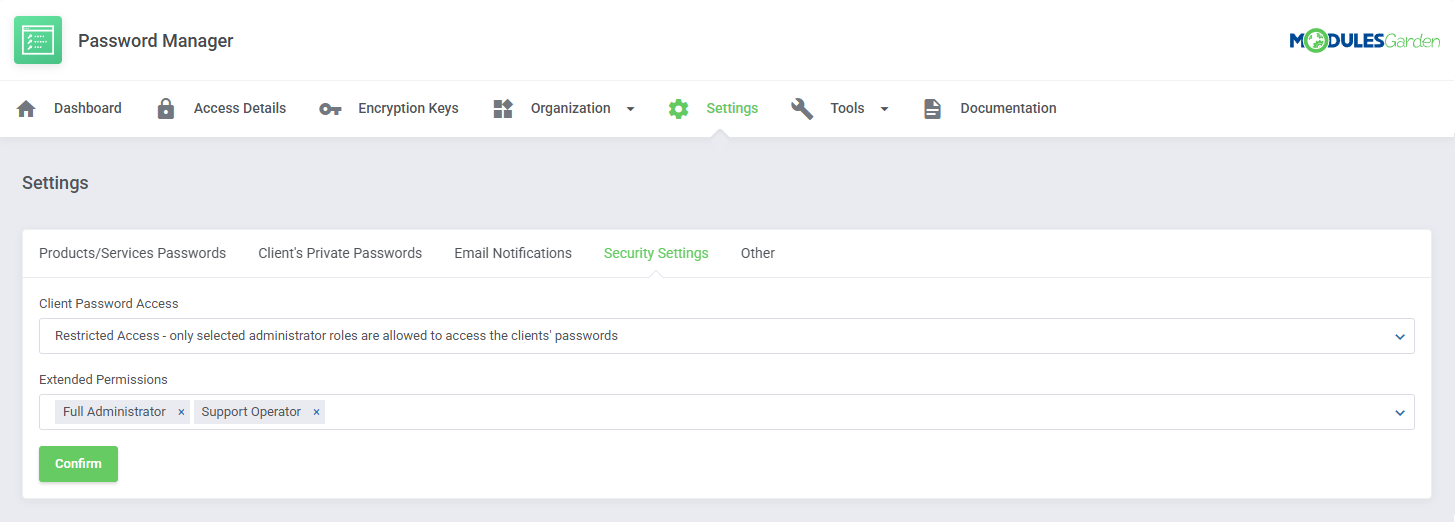Expand the Tools dropdown arrow

coord(884,109)
